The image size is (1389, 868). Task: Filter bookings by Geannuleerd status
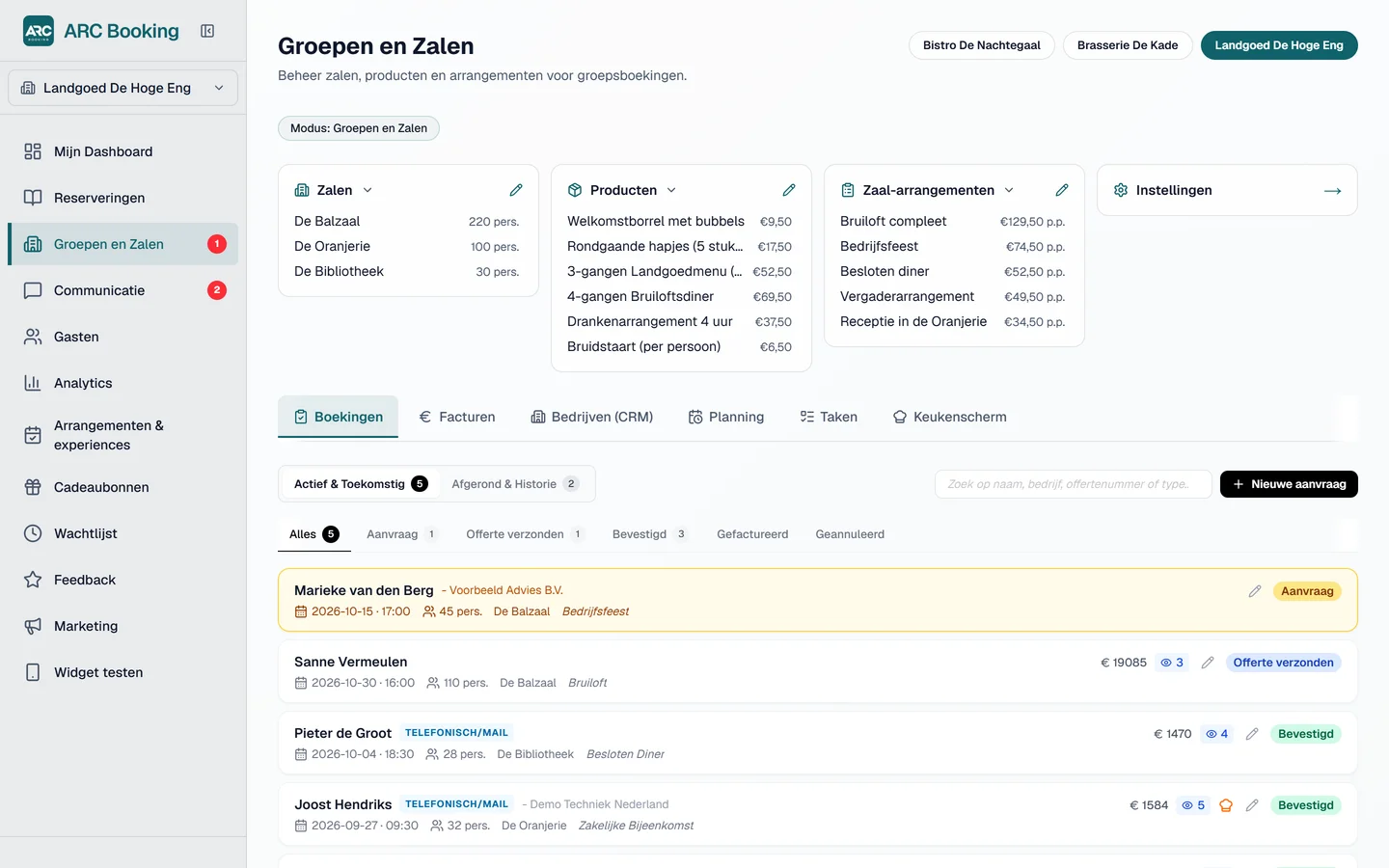click(850, 534)
